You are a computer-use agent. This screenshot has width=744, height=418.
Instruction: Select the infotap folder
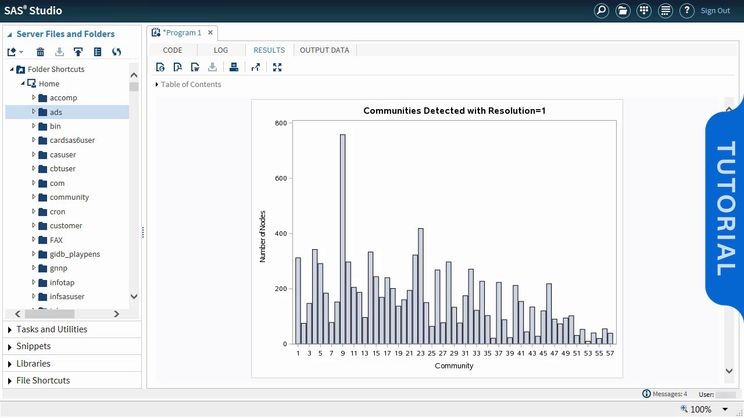click(x=62, y=283)
